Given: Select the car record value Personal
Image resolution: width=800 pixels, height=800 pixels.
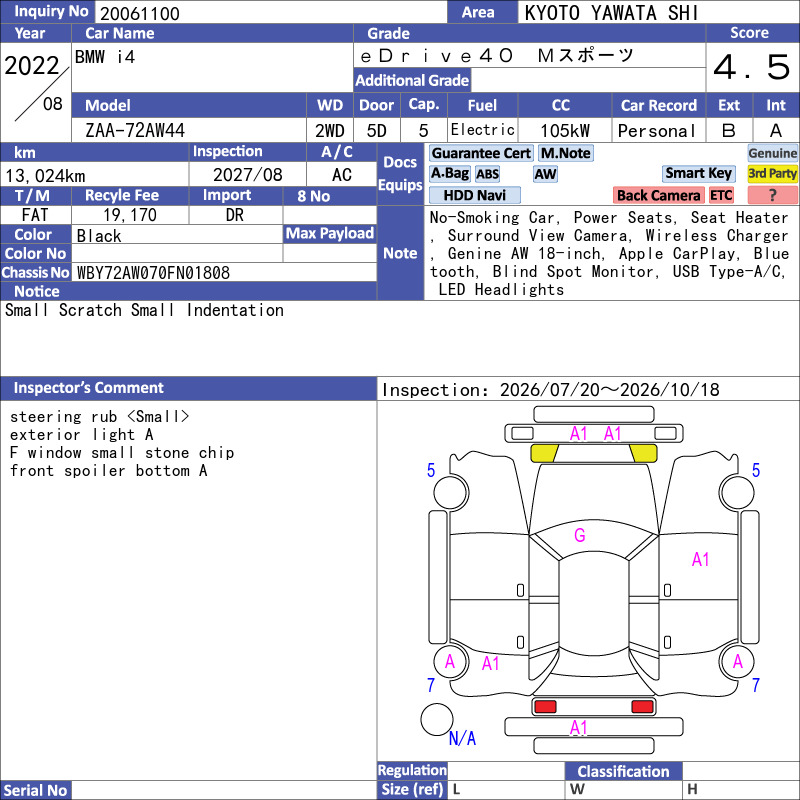Looking at the screenshot, I should click(x=657, y=131).
